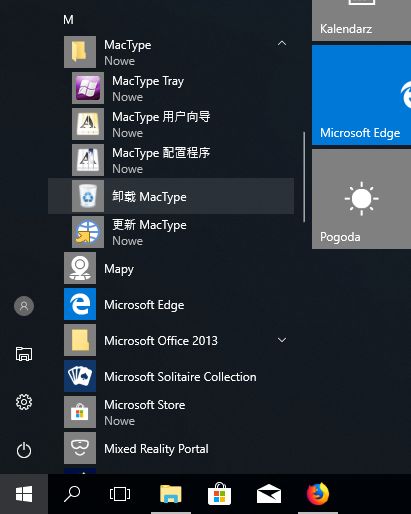Image resolution: width=411 pixels, height=514 pixels.
Task: Open Microsoft Edge in the app list
Action: tap(171, 304)
